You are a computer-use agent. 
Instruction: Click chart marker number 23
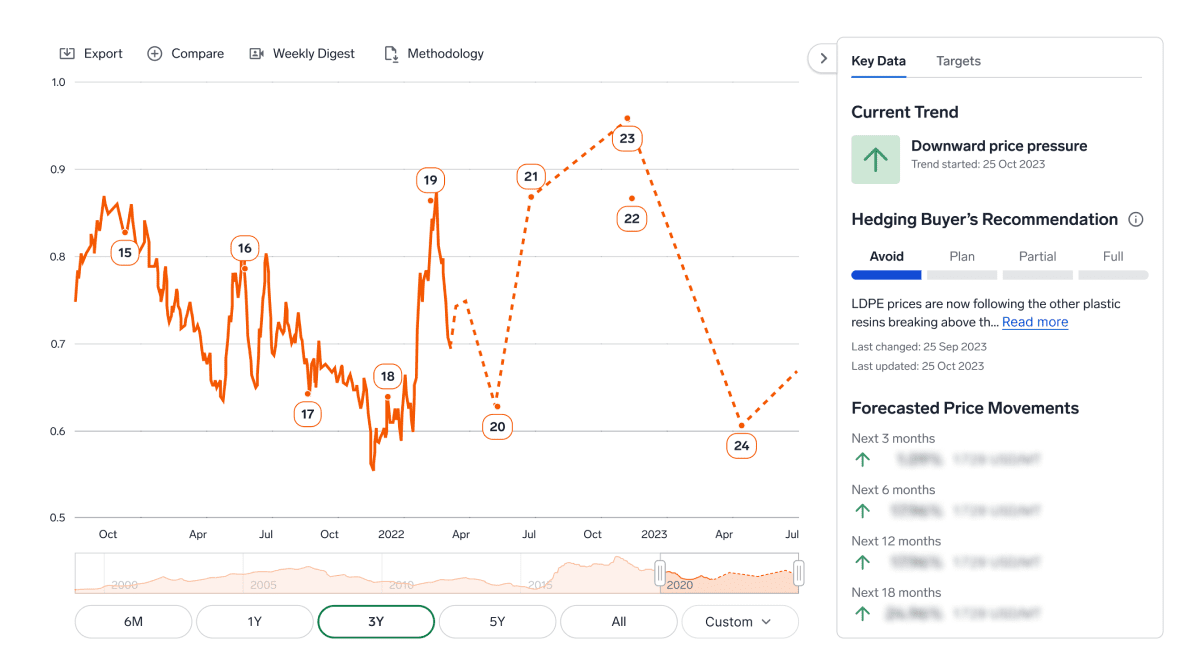tap(627, 139)
